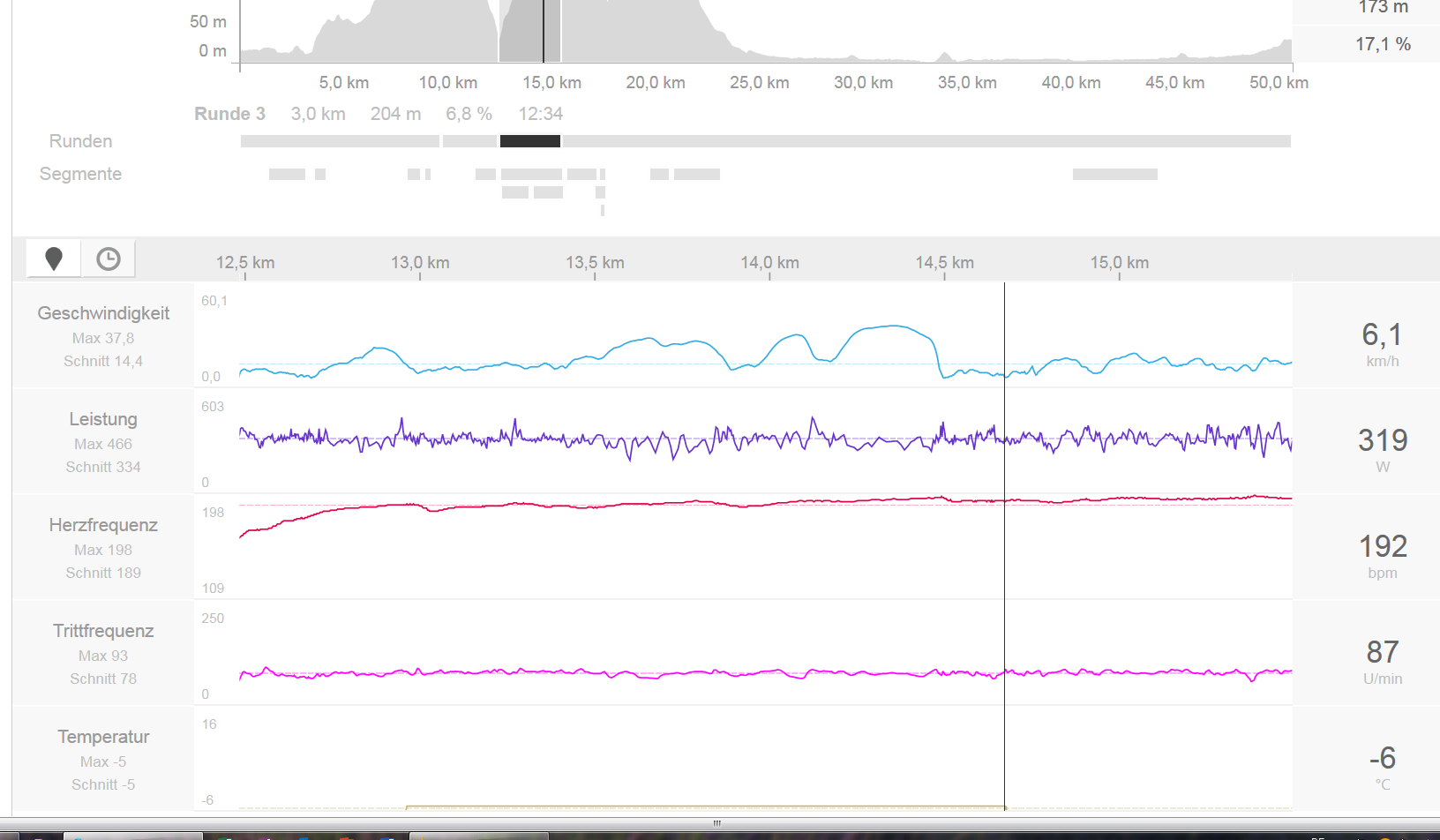Click the Geschwindigkeit chart label
The image size is (1440, 840).
(103, 313)
